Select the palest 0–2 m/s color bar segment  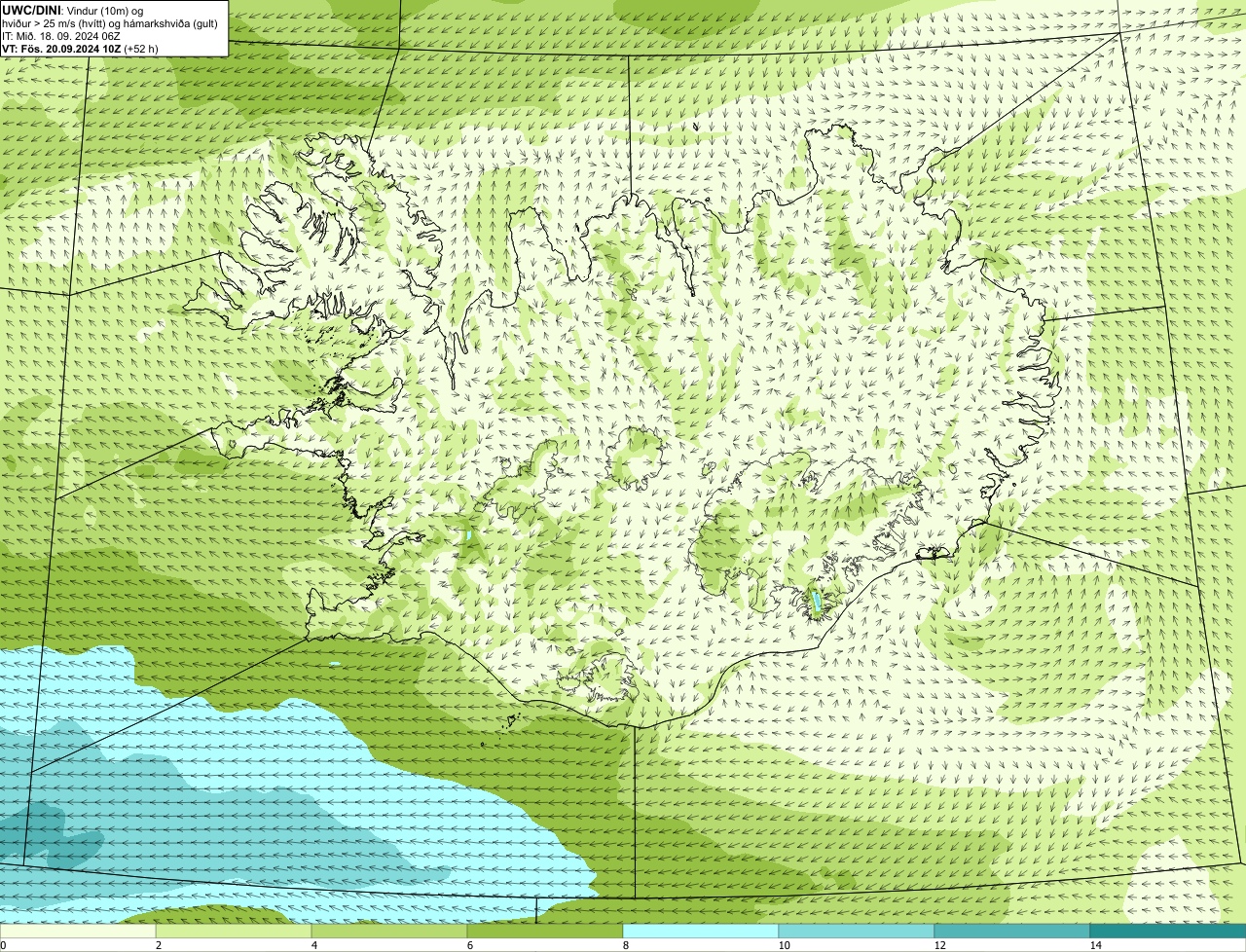click(78, 932)
